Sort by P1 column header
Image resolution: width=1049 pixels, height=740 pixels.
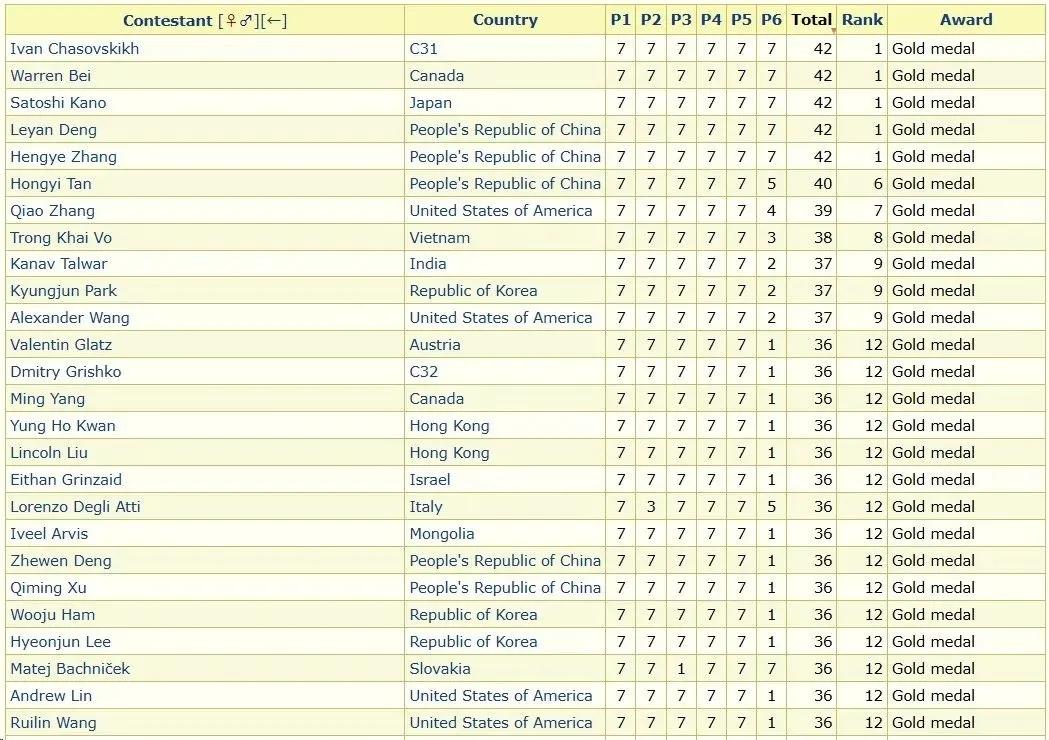pos(621,20)
